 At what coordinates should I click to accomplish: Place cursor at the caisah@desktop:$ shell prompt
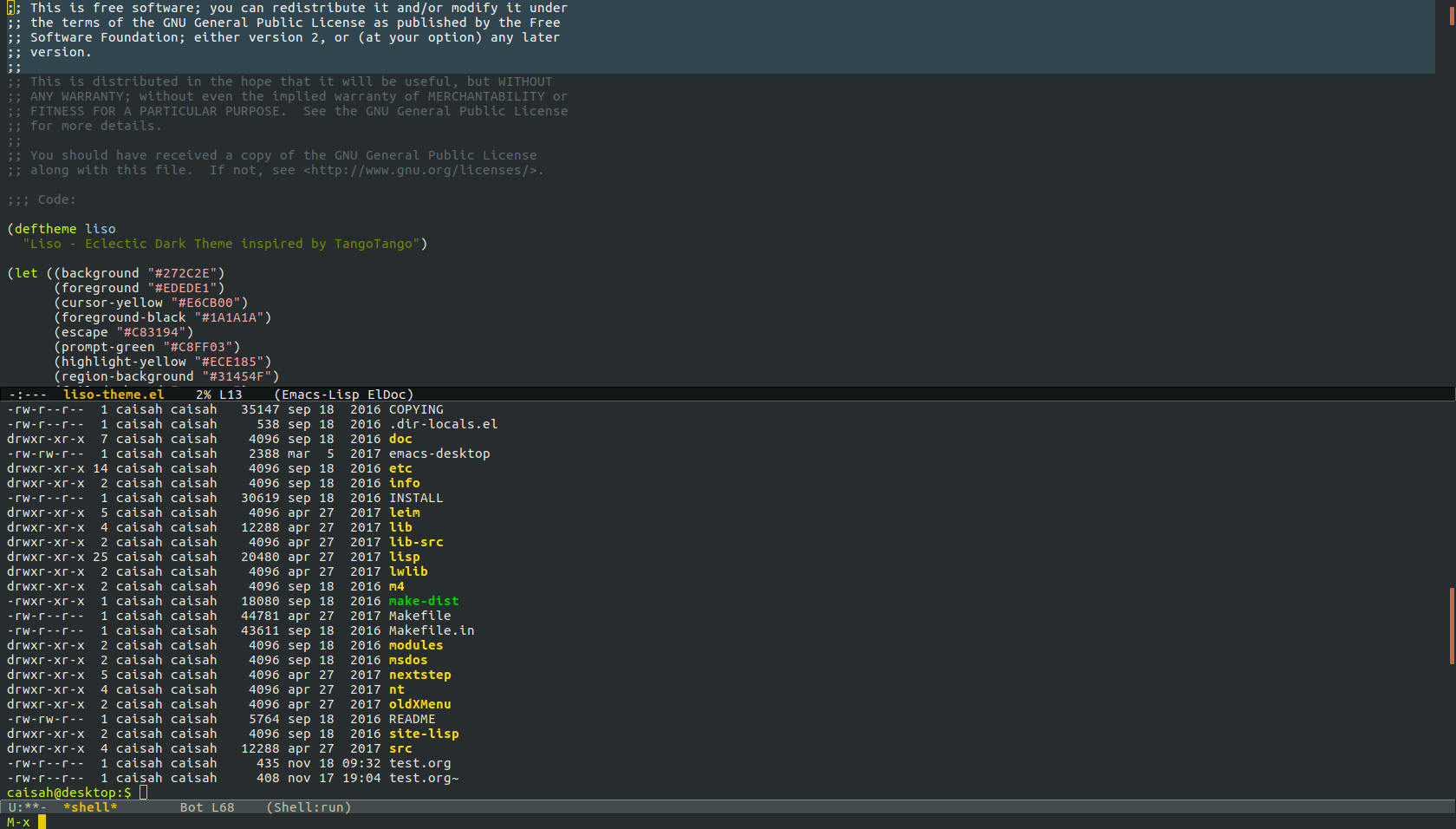(69, 793)
